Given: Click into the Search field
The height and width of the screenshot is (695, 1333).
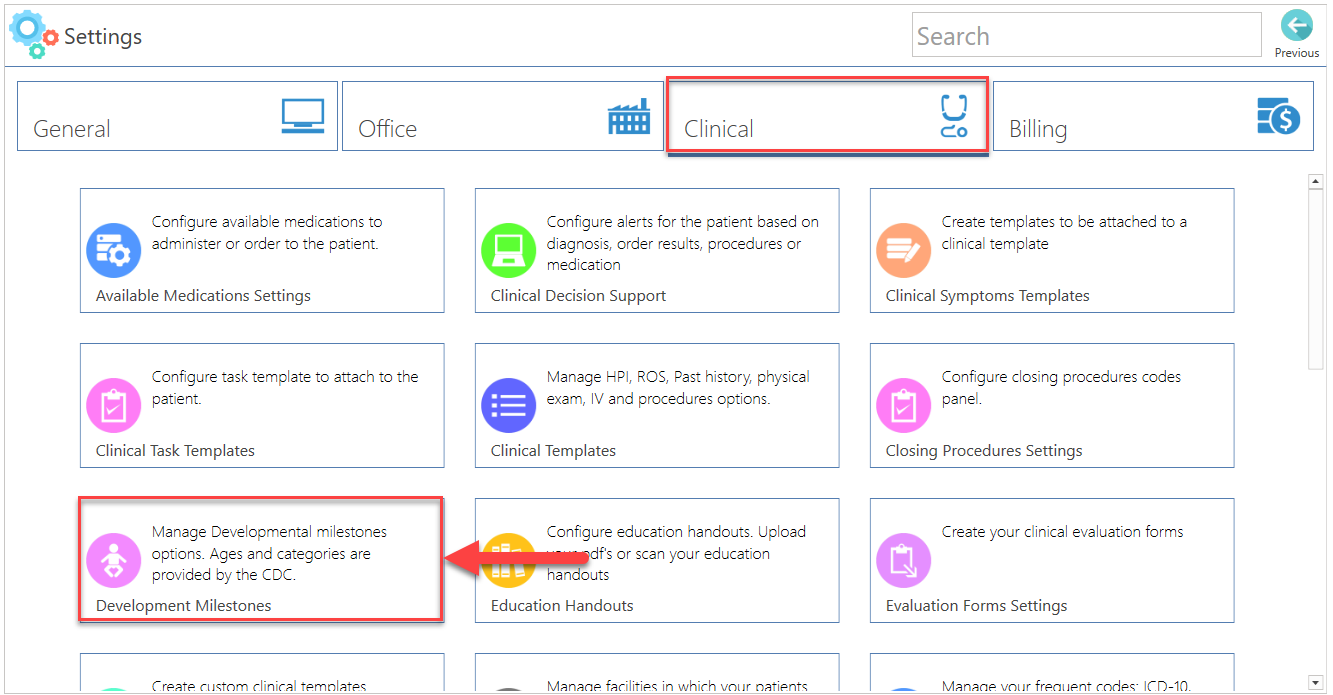Looking at the screenshot, I should [1087, 35].
